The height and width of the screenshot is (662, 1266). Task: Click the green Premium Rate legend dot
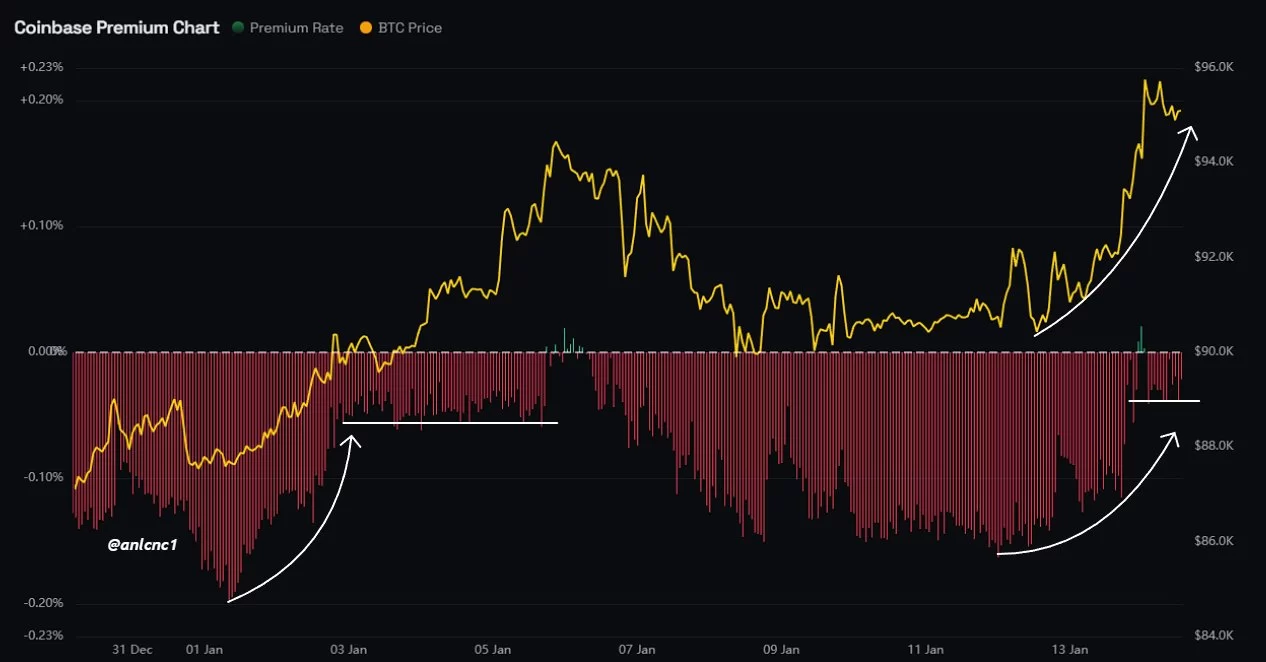237,28
